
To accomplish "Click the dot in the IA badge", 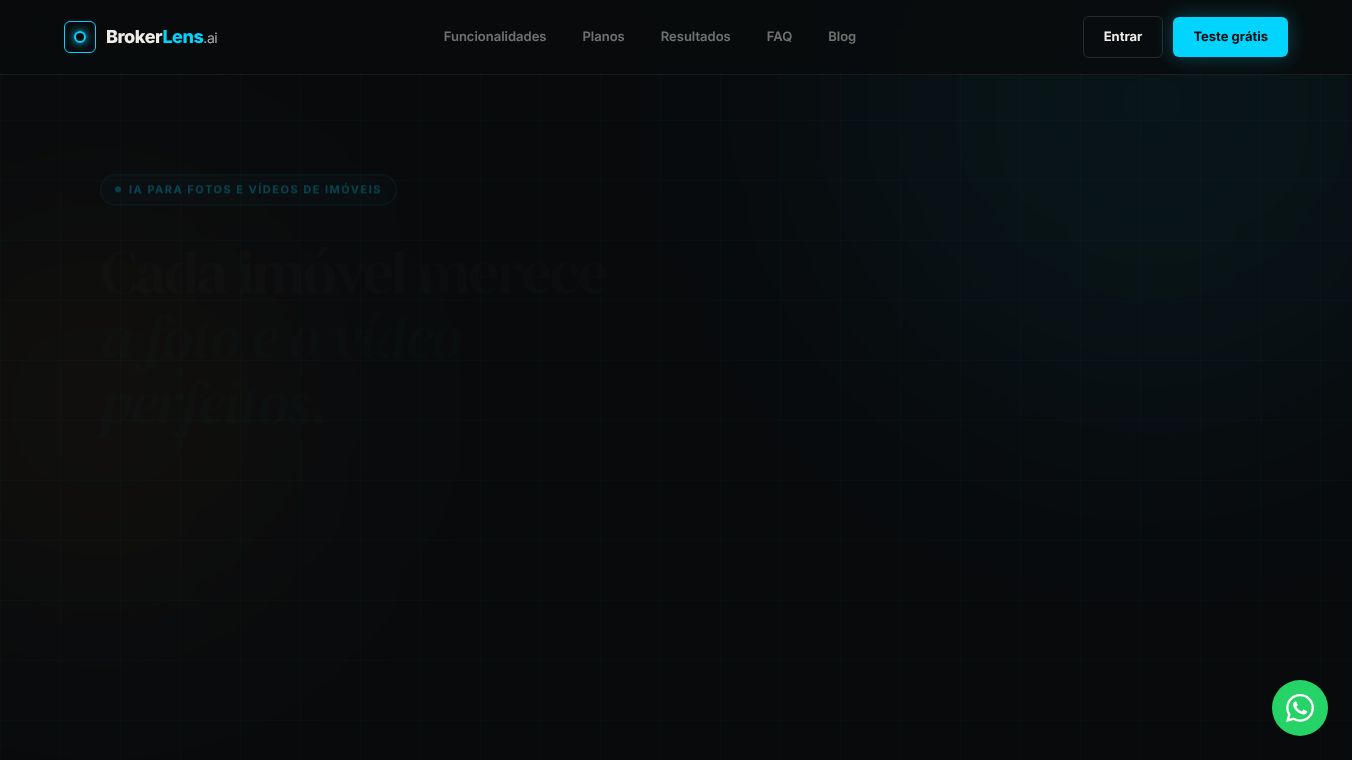I will pyautogui.click(x=118, y=189).
